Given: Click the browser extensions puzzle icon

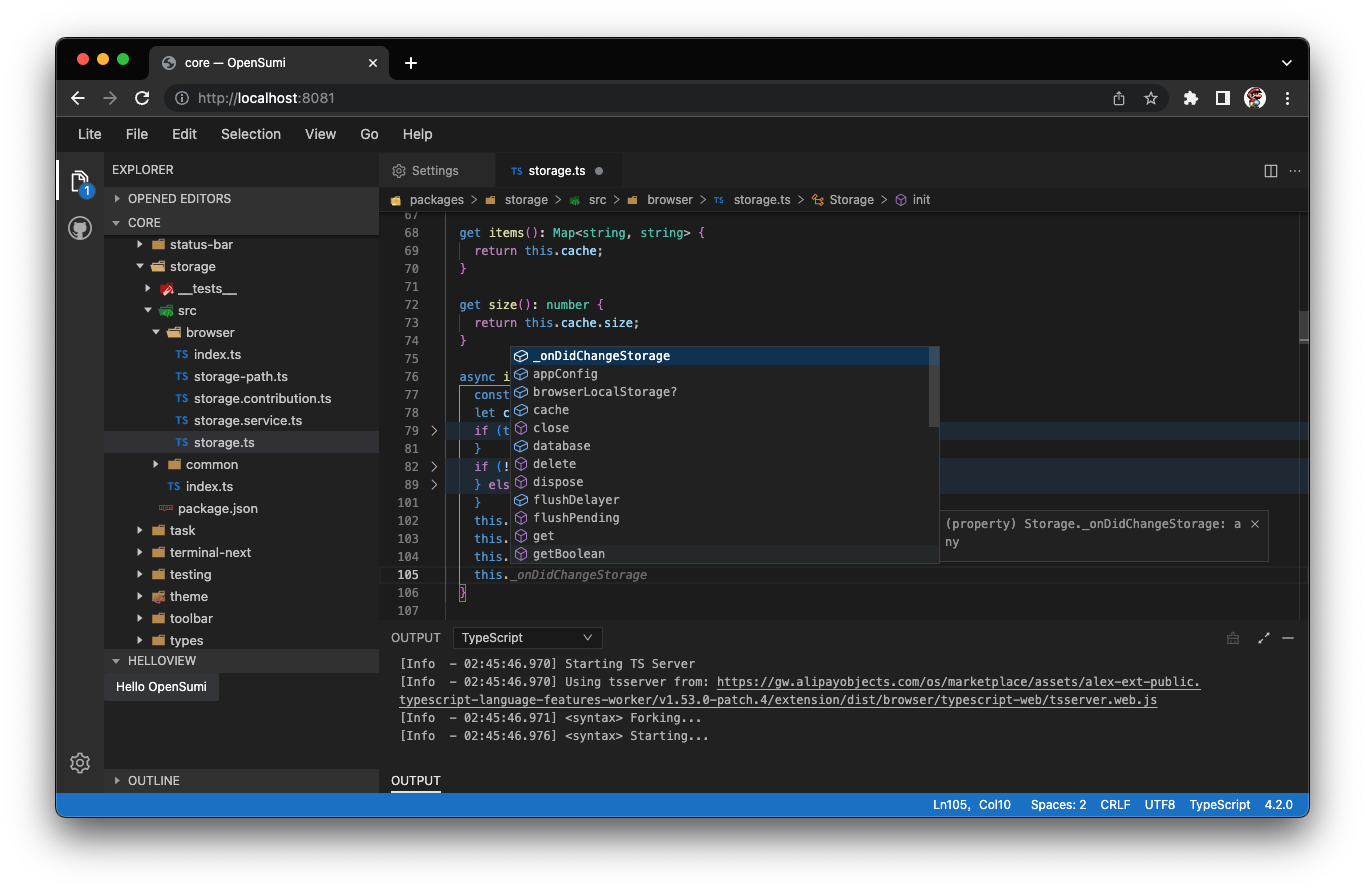Looking at the screenshot, I should 1190,98.
